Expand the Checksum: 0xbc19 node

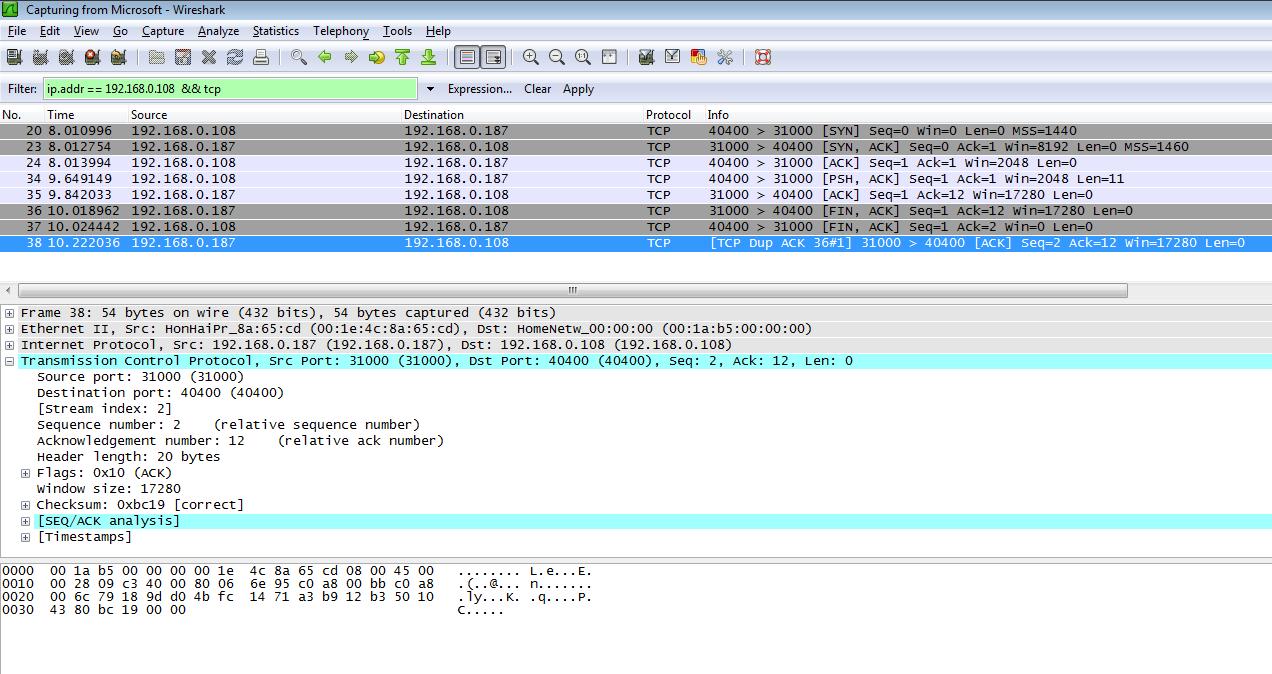pyautogui.click(x=26, y=505)
